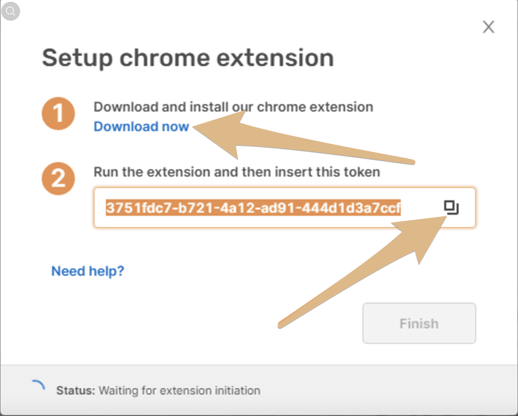Viewport: 518px width, 416px height.
Task: Click the Download and install instruction text
Action: tap(233, 107)
